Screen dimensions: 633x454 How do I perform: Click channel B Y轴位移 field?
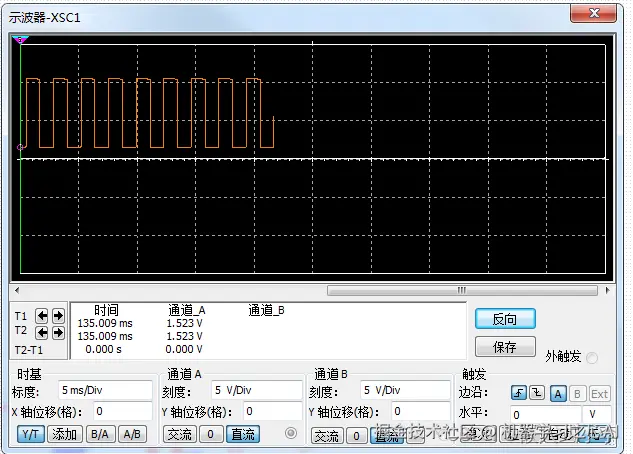point(421,411)
